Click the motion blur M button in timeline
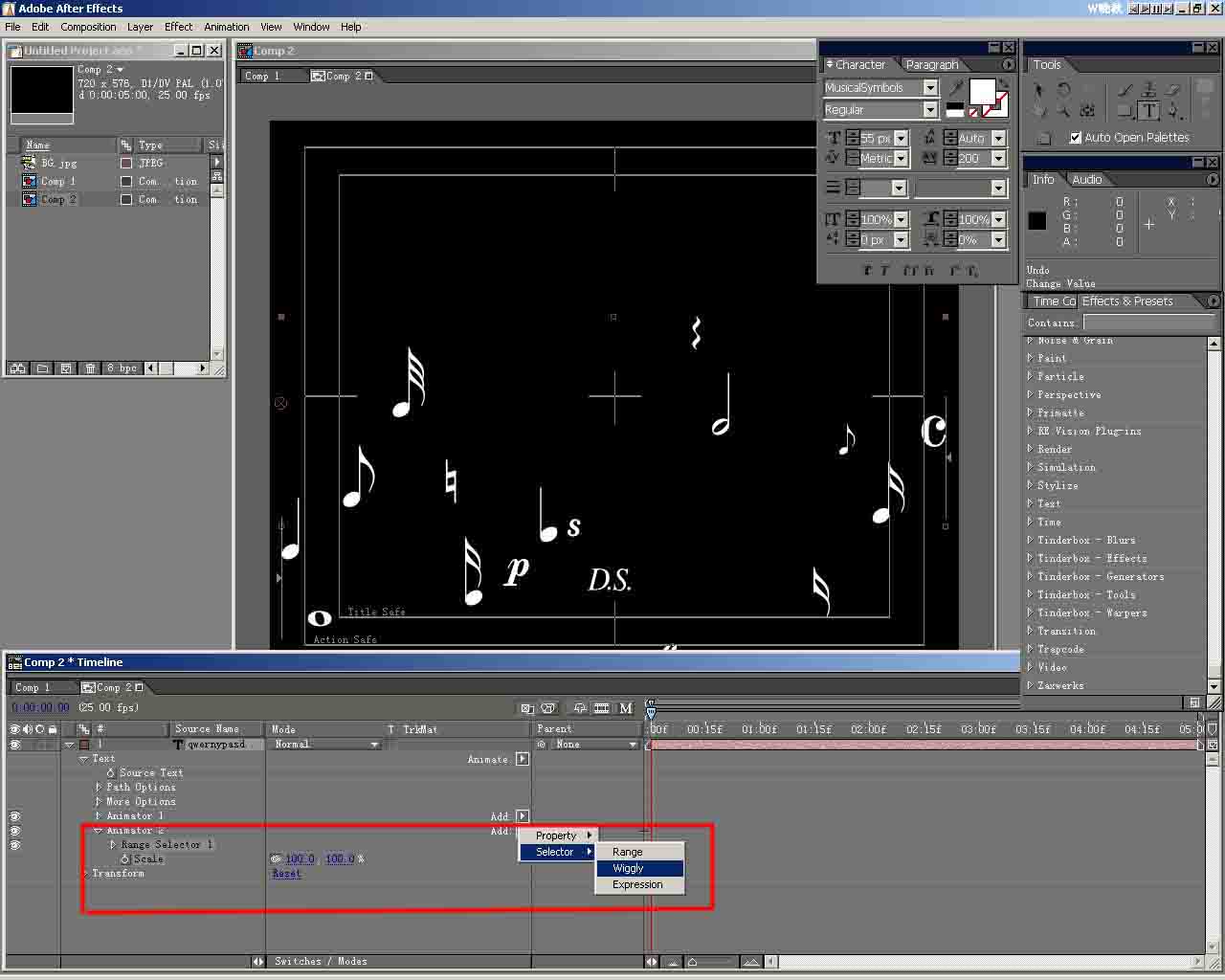Viewport: 1225px width, 980px height. (626, 708)
